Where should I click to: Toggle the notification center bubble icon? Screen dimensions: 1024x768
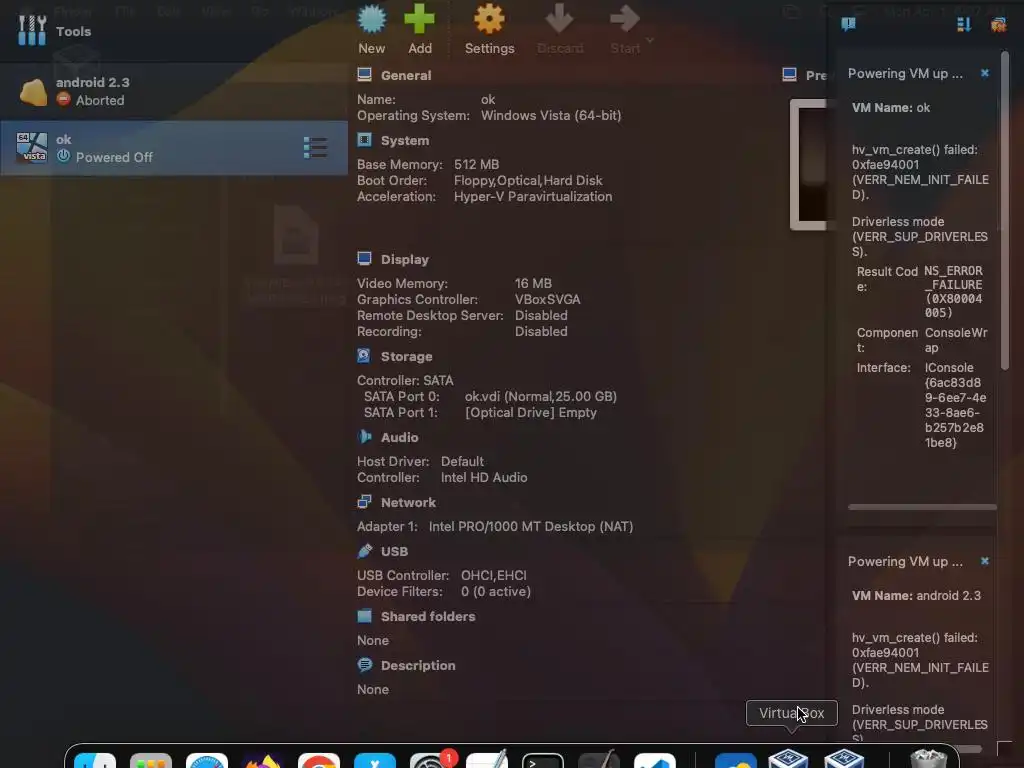pos(848,24)
